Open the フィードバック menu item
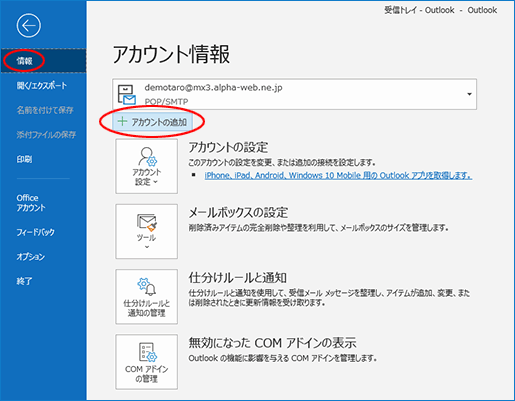This screenshot has width=515, height=401. click(x=35, y=232)
